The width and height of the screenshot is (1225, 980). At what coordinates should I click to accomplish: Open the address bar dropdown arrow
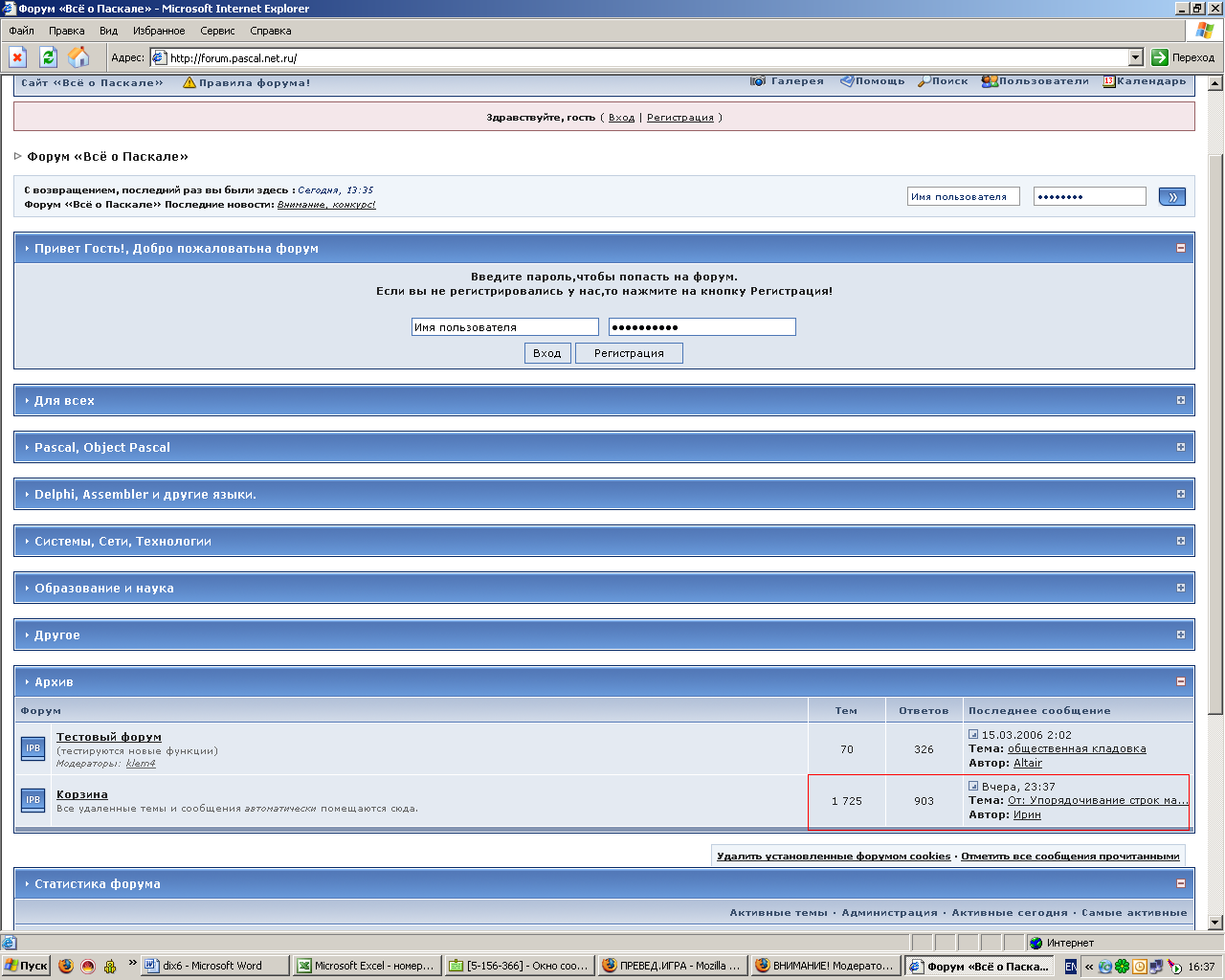(x=1135, y=57)
